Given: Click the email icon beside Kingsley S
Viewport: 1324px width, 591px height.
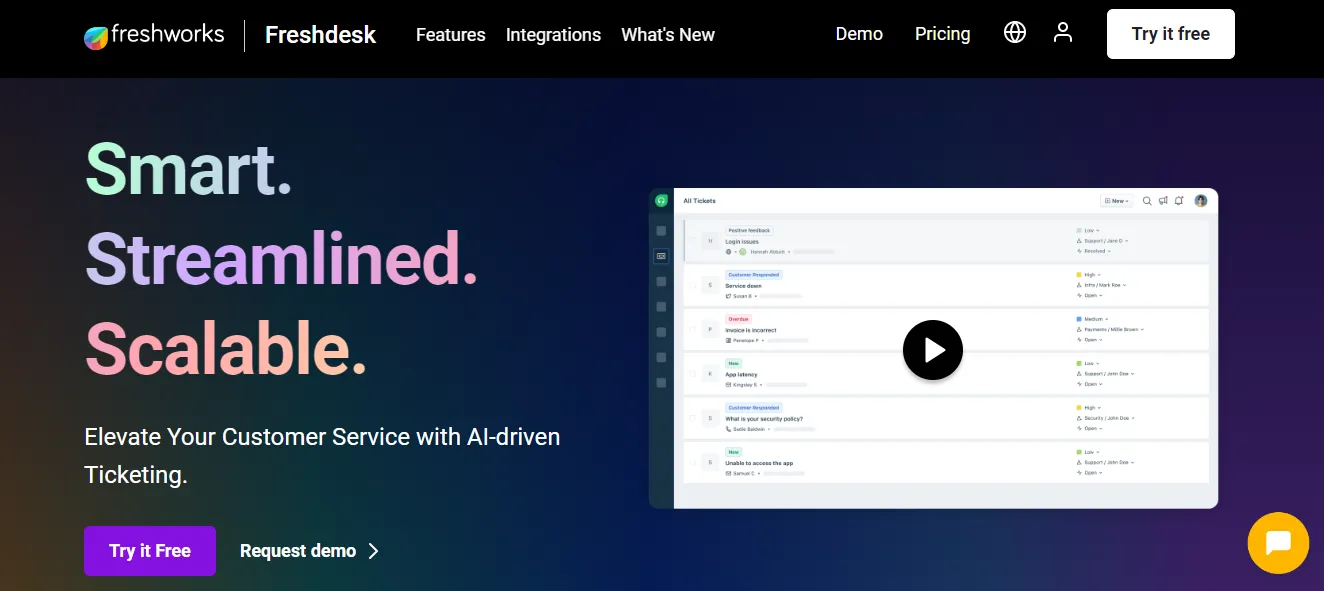Looking at the screenshot, I should pyautogui.click(x=729, y=384).
